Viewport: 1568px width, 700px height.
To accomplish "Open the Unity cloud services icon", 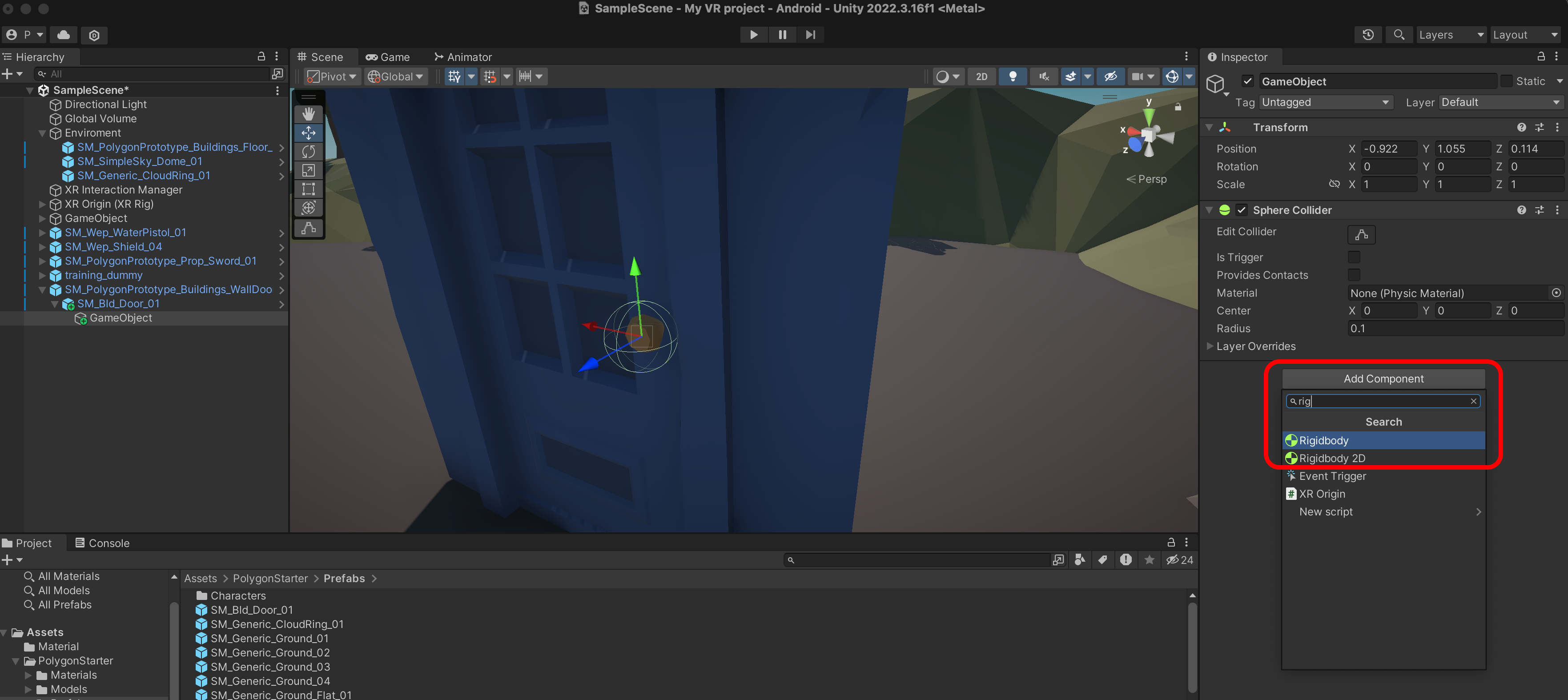I will [x=63, y=35].
